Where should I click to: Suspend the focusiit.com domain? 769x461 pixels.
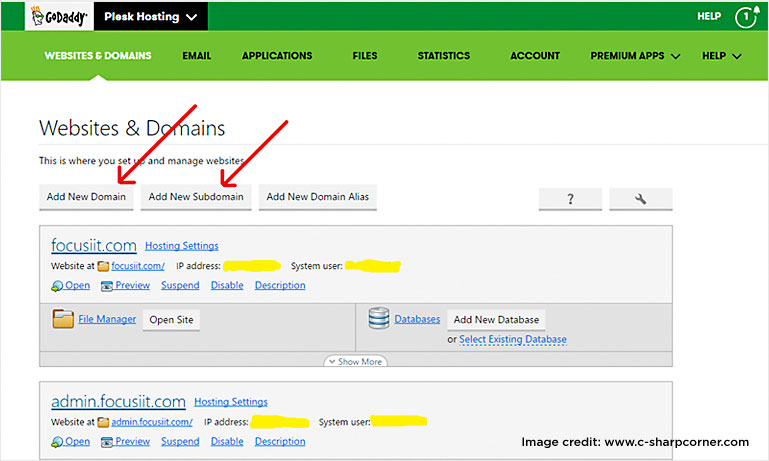(180, 285)
